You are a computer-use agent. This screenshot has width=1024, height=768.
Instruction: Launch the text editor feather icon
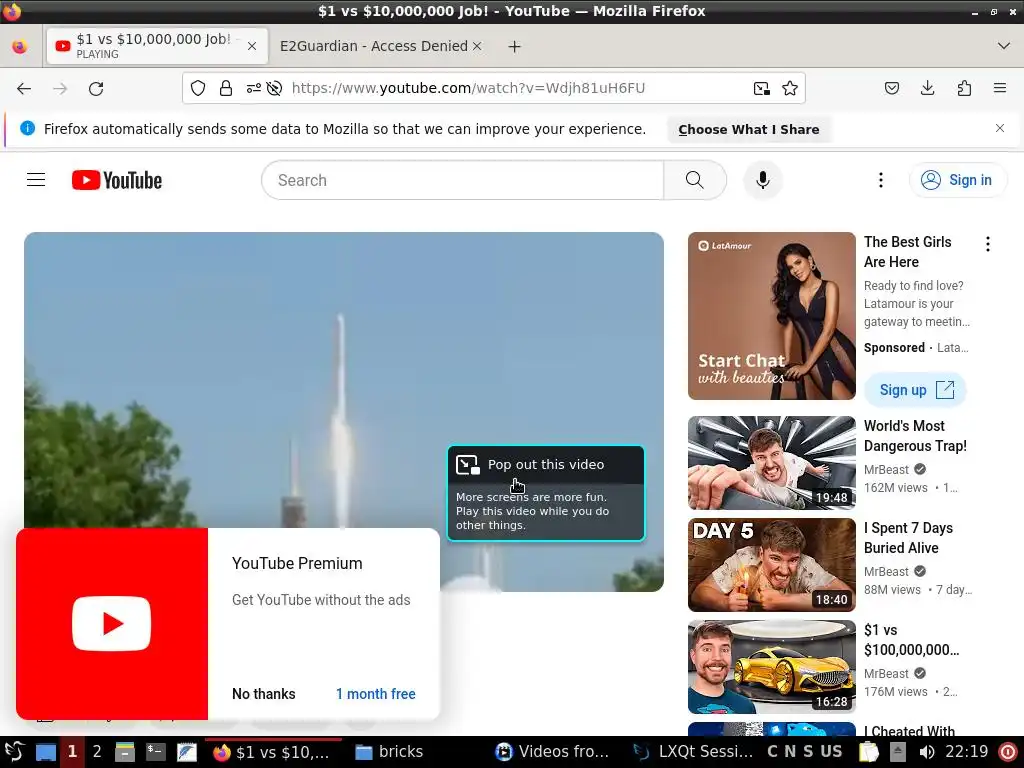pyautogui.click(x=186, y=752)
